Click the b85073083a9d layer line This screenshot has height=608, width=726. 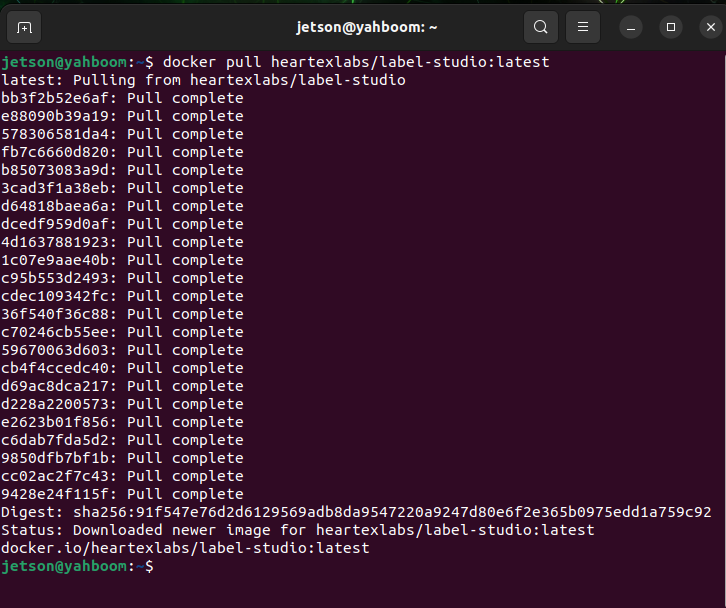[122, 170]
